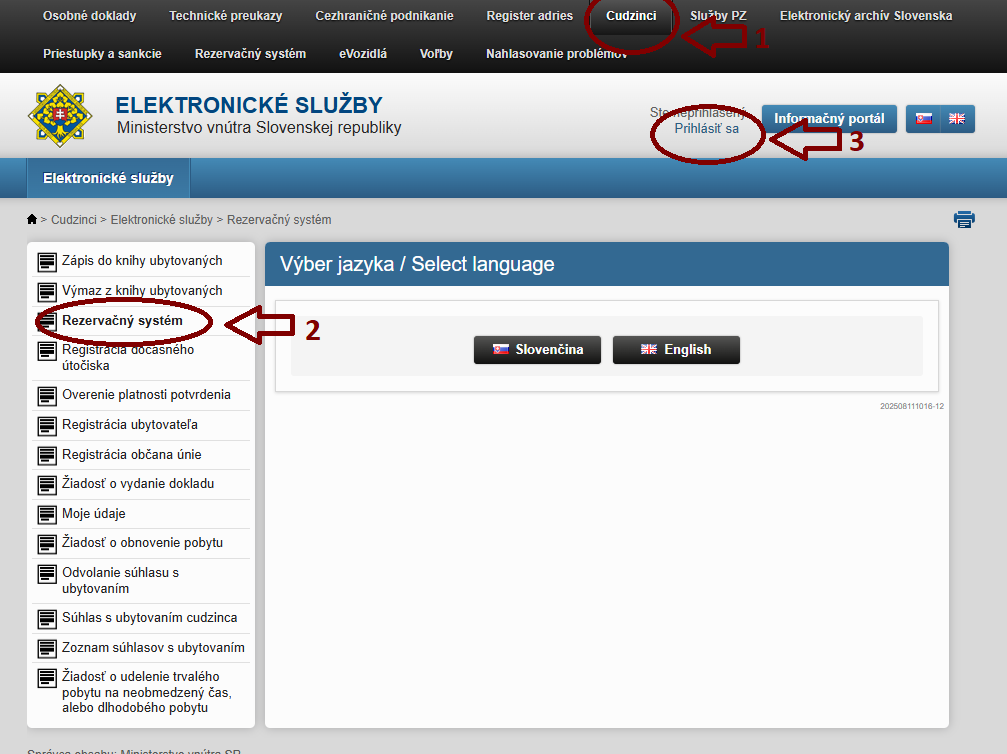Select the Slovenčina language button
This screenshot has width=1007, height=754.
point(536,350)
